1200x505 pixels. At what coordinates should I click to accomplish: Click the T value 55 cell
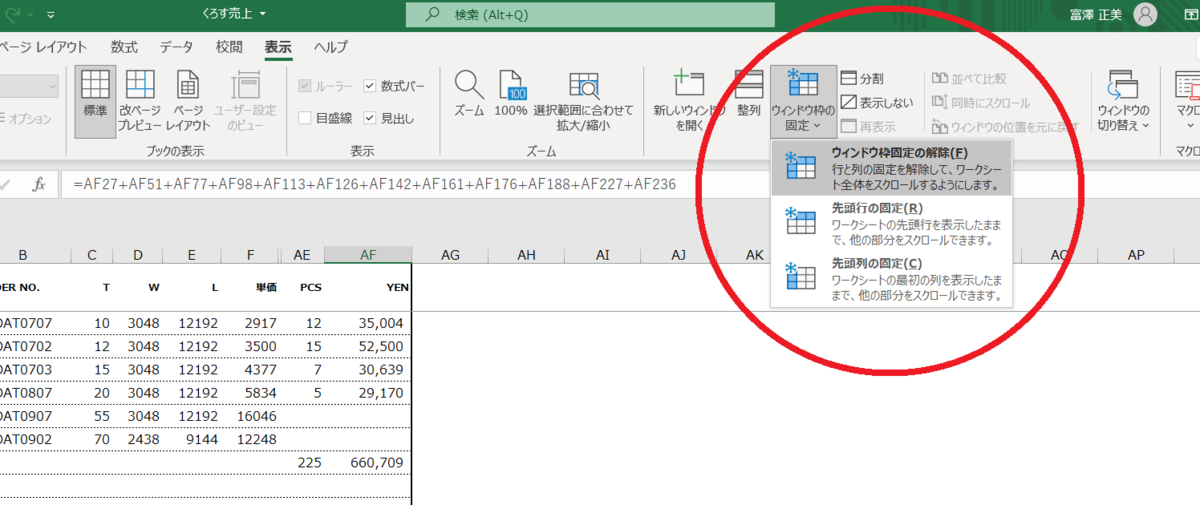93,416
